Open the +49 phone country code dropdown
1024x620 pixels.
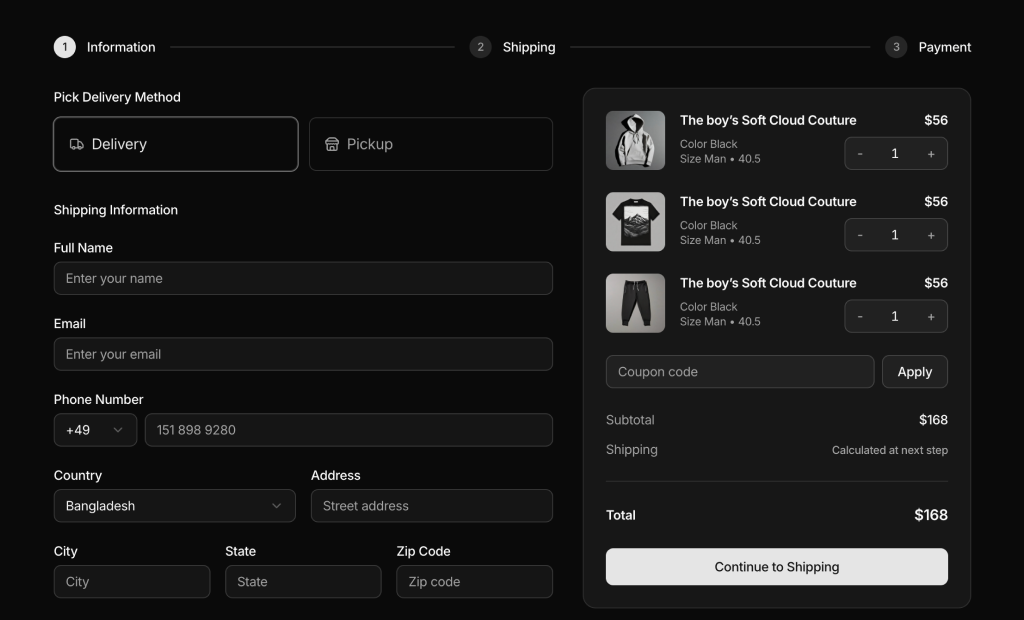coord(95,430)
